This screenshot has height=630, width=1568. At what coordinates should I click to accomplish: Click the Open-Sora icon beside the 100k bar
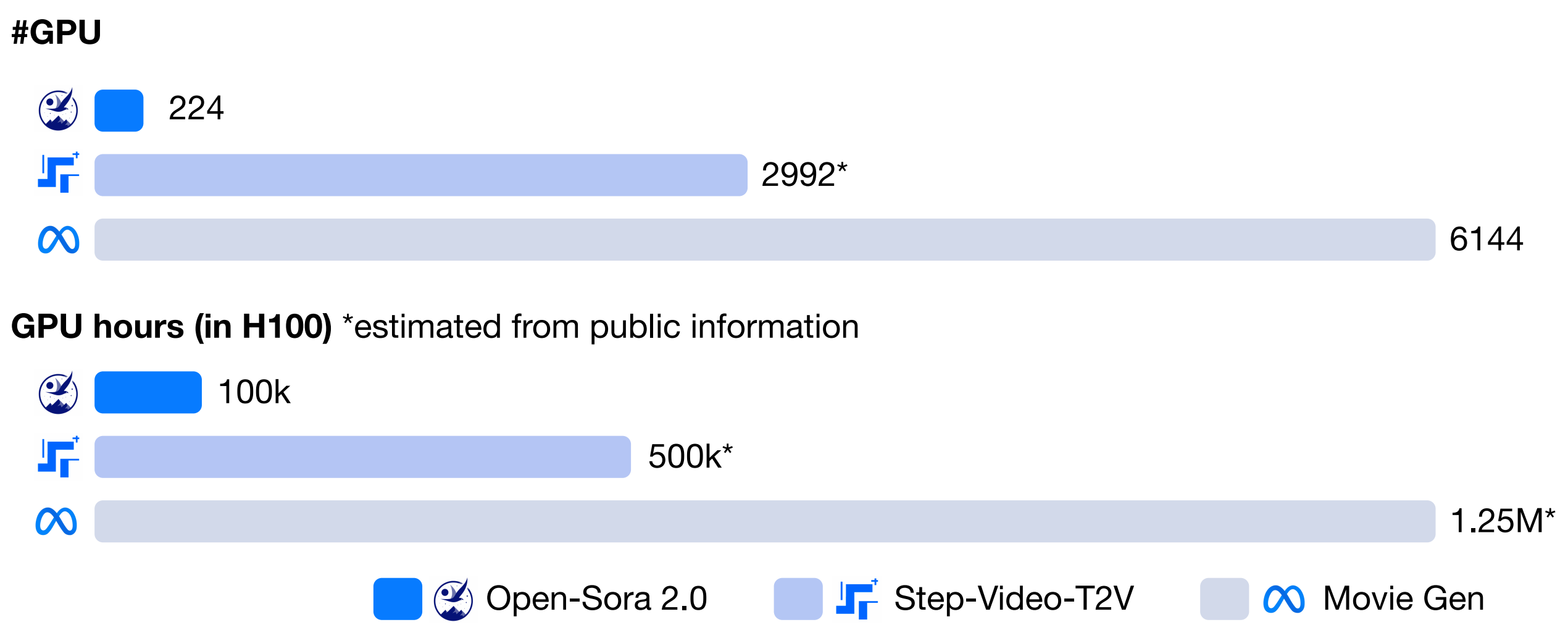tap(59, 393)
